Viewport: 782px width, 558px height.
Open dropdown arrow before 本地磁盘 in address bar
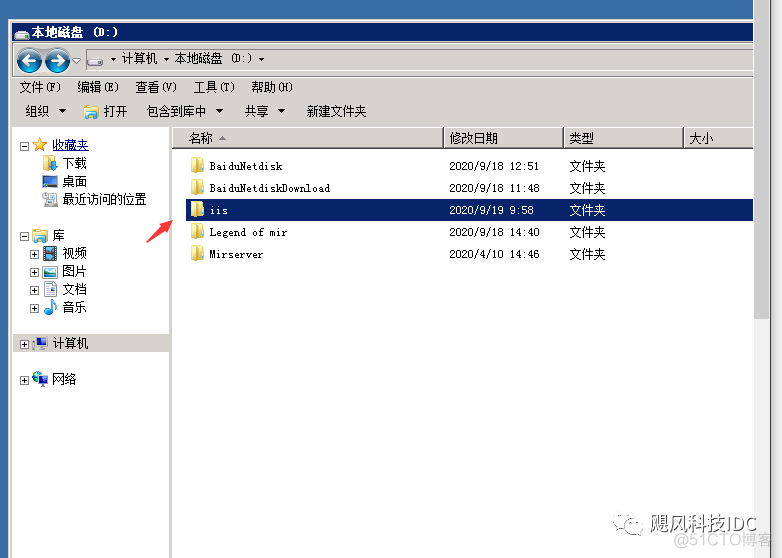(166, 59)
